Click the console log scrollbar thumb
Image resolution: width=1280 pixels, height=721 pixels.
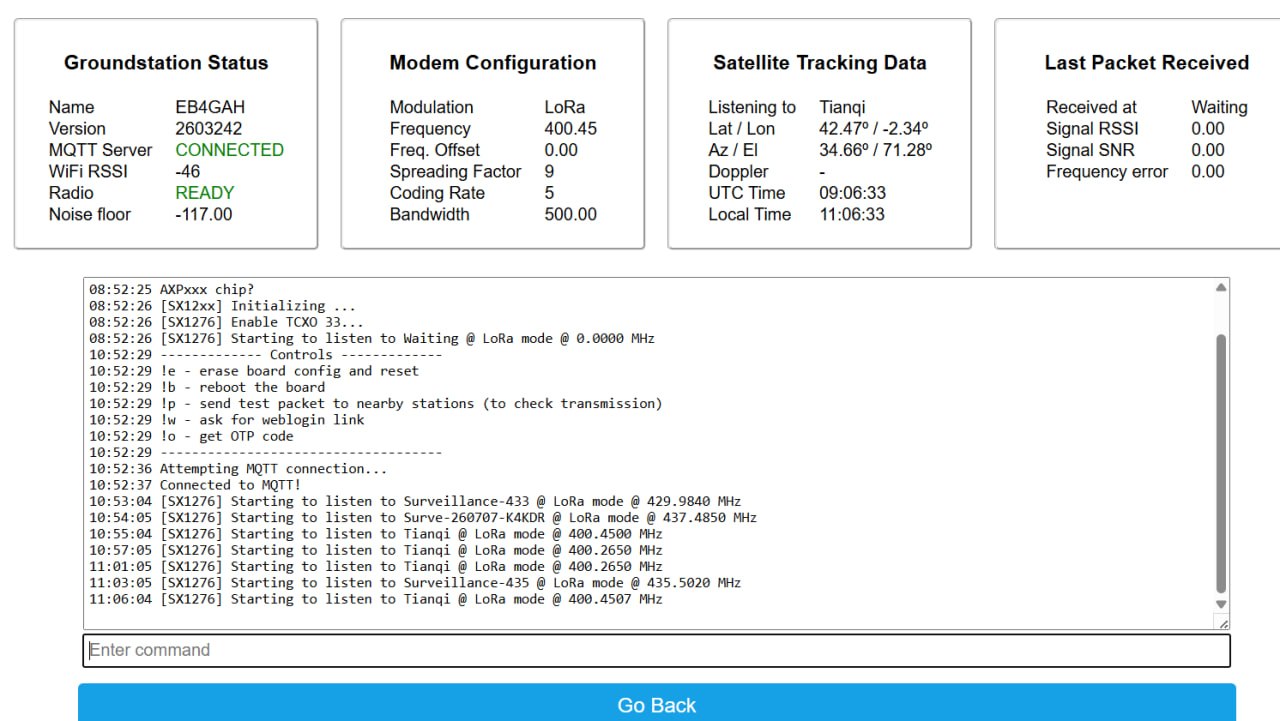[x=1221, y=464]
